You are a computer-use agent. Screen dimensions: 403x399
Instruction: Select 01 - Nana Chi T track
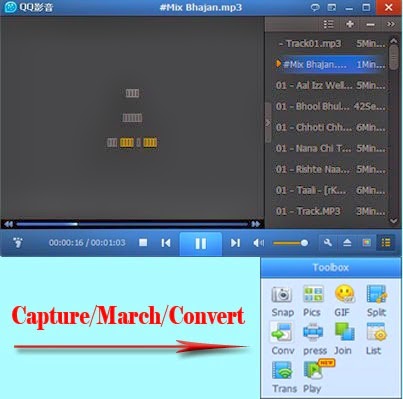pos(331,148)
